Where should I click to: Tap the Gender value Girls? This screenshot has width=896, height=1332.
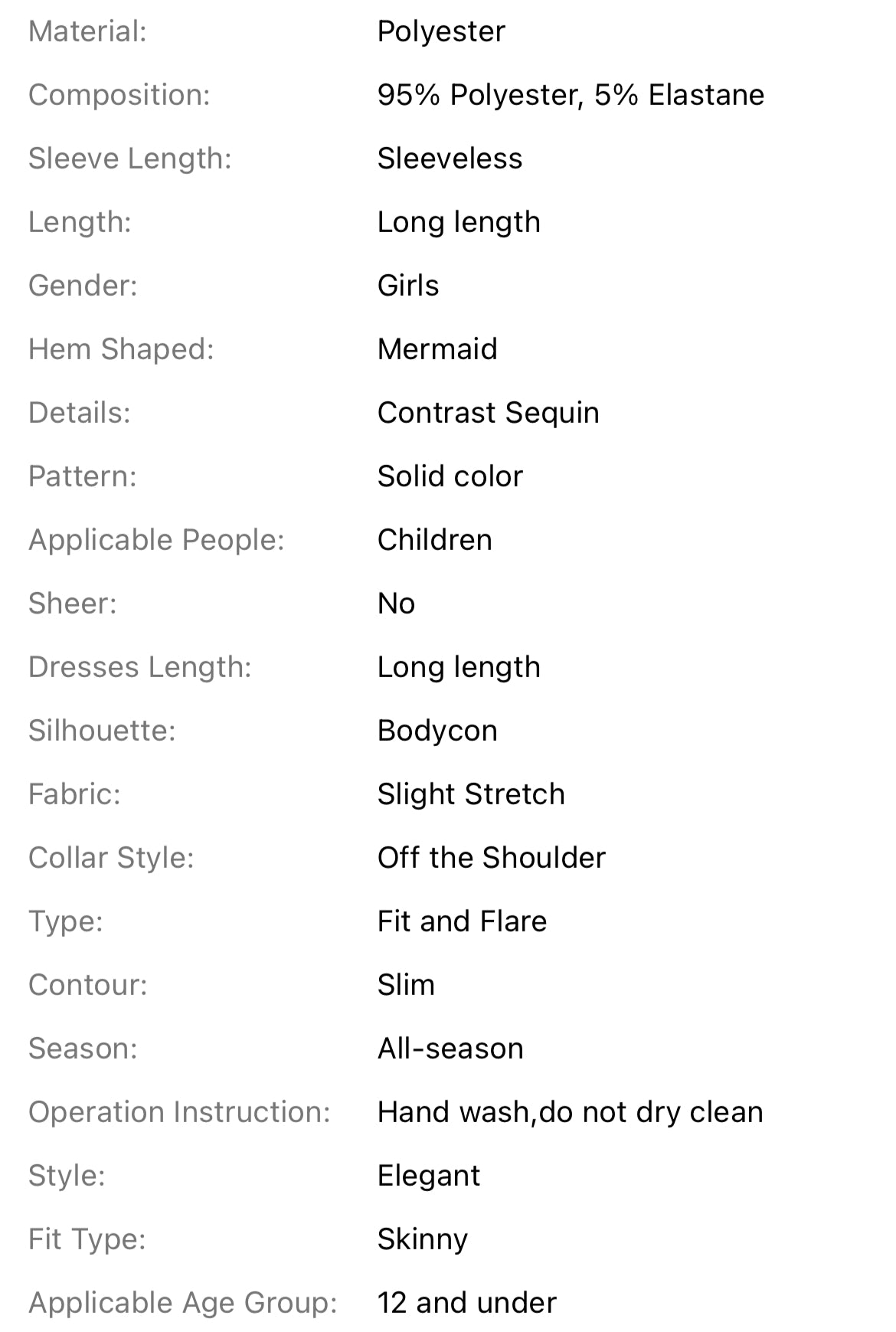click(x=408, y=286)
